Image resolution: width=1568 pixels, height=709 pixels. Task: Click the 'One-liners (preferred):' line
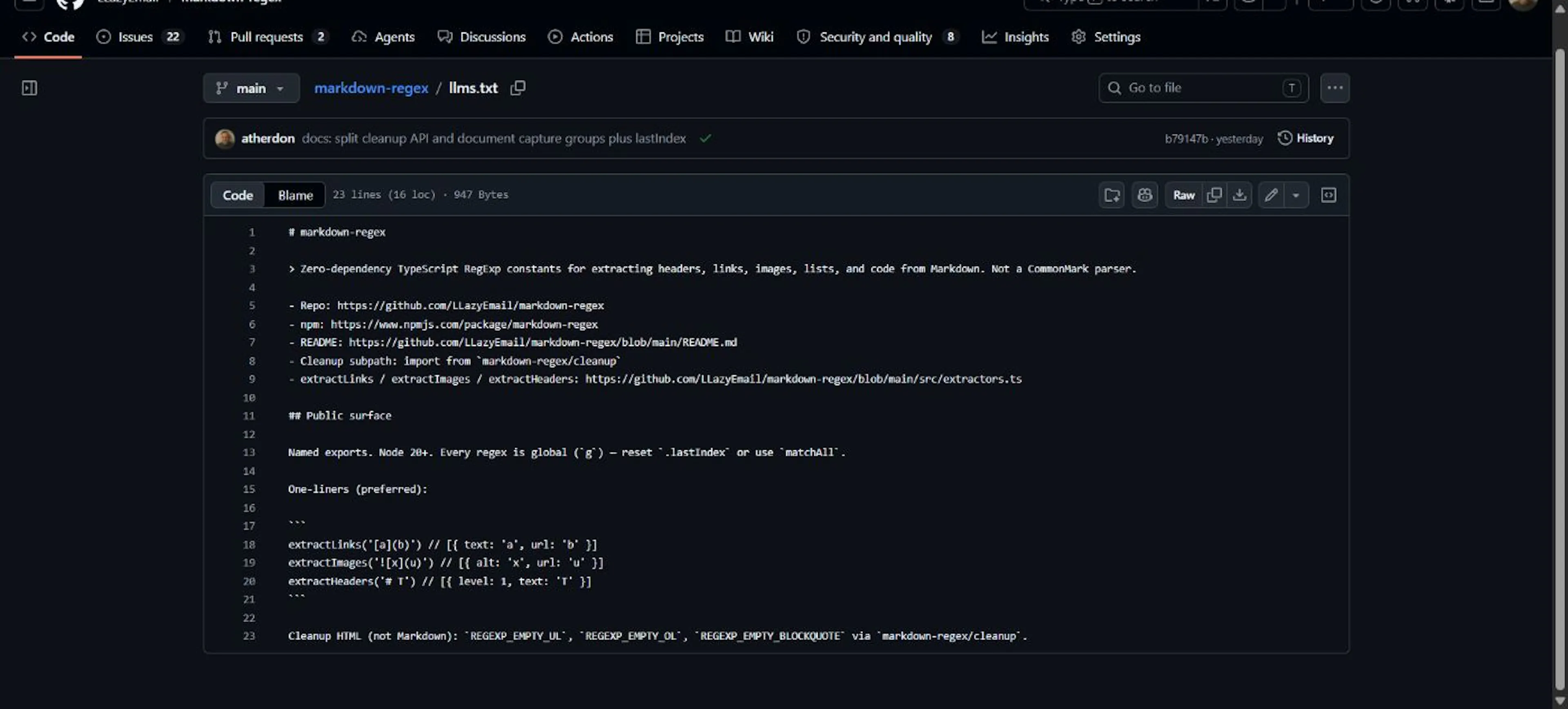click(x=358, y=489)
